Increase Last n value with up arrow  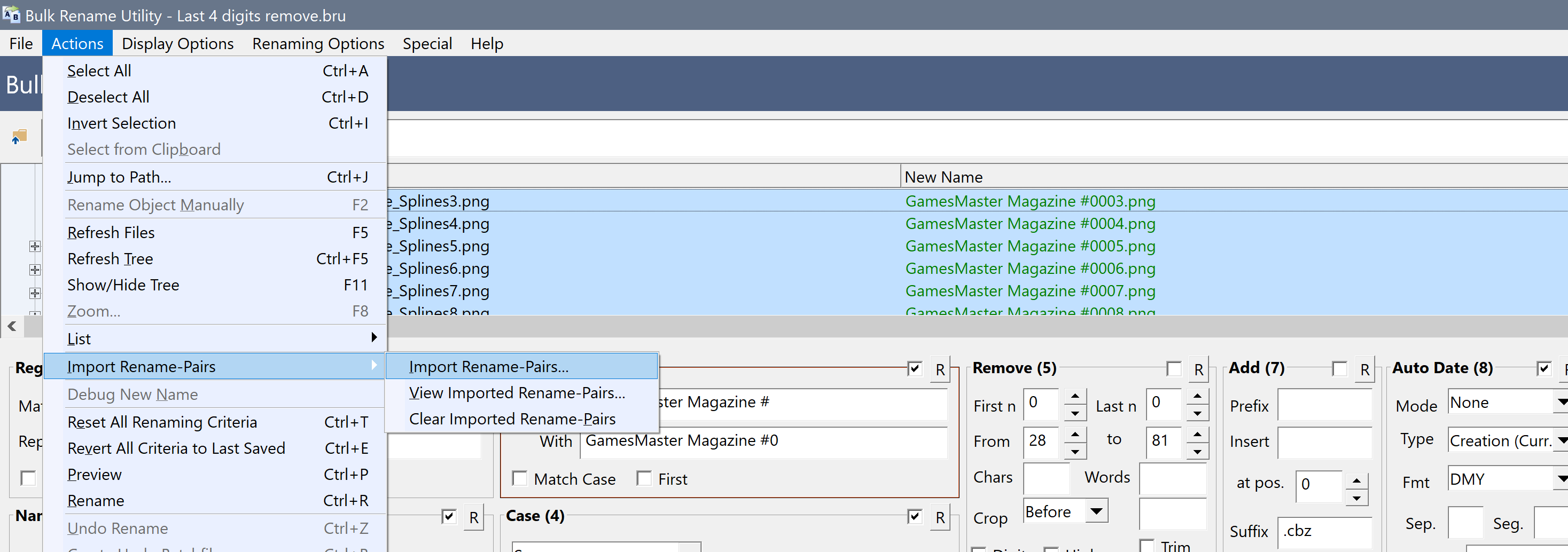click(x=1197, y=396)
